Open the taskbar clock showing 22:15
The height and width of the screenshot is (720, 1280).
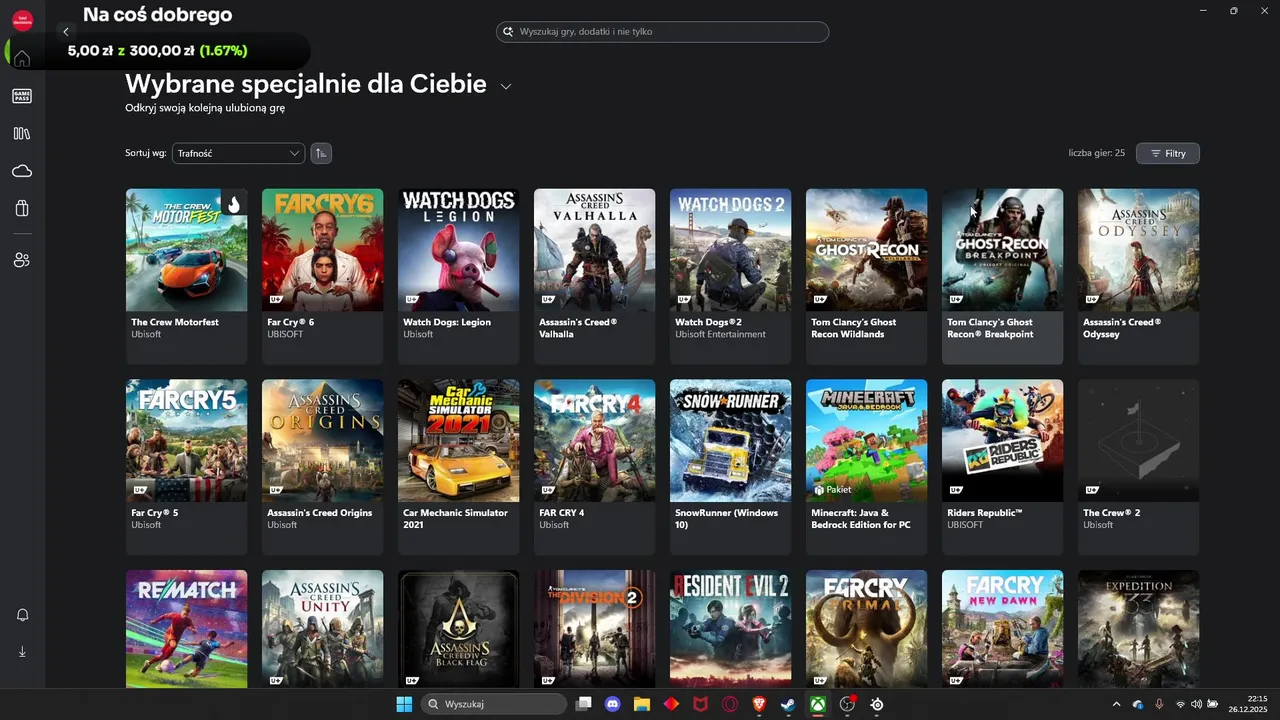coord(1248,704)
